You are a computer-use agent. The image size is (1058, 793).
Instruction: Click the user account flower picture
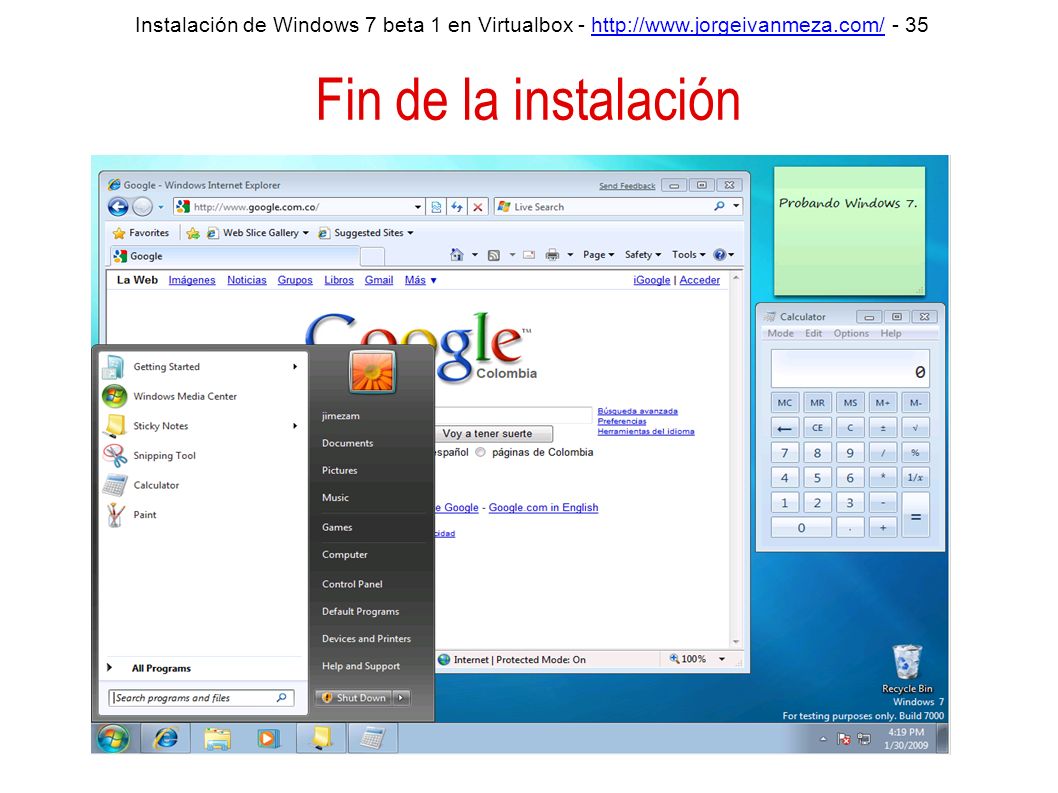(x=372, y=372)
